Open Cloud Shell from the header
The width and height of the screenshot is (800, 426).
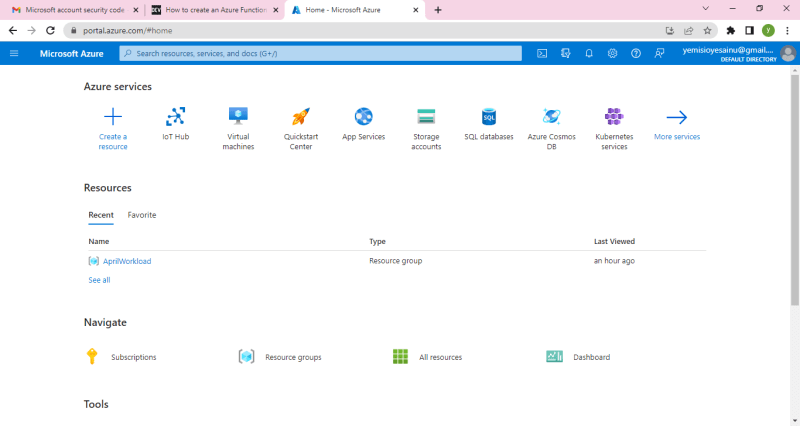tap(542, 53)
